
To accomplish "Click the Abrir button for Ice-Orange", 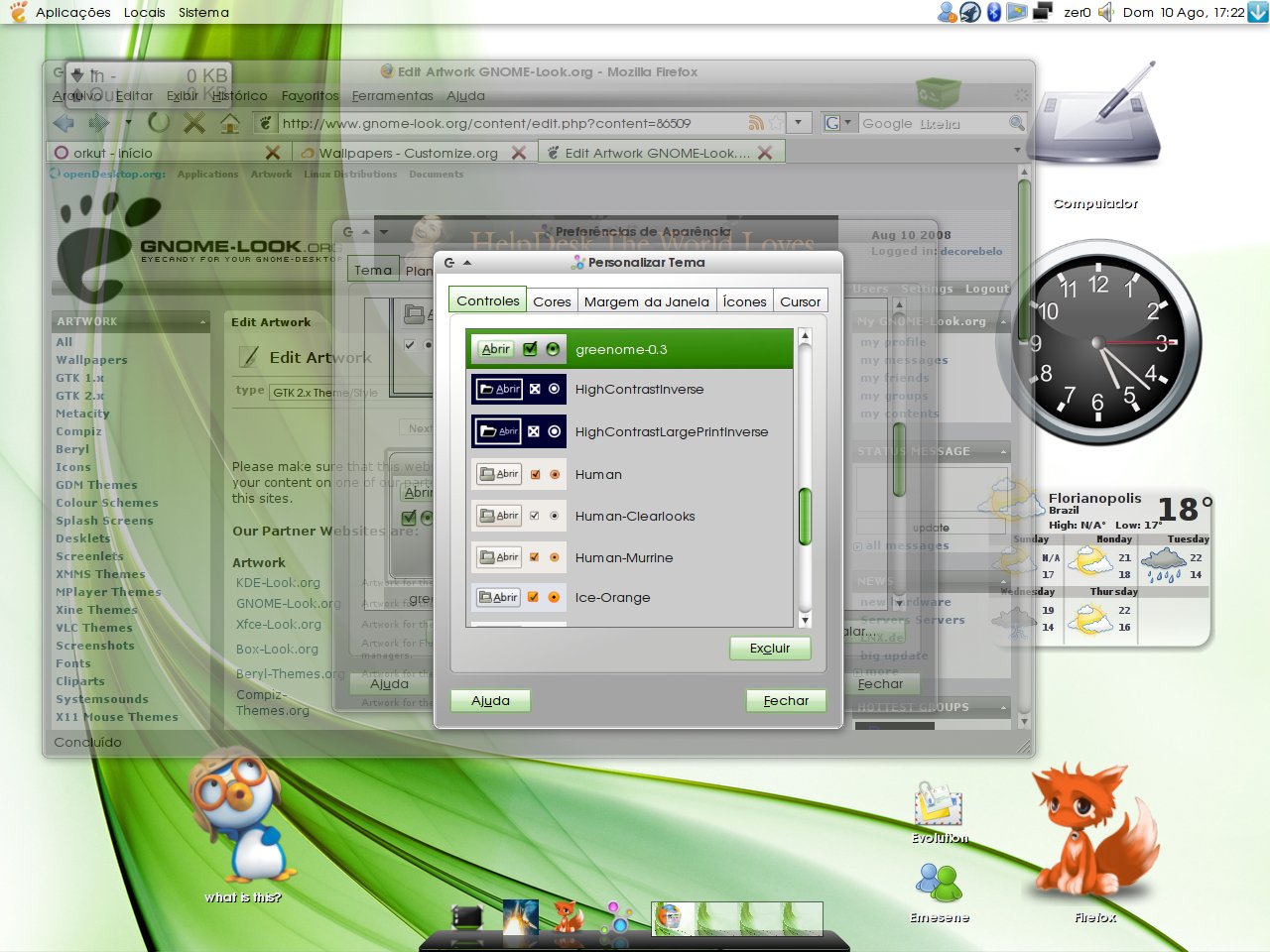I will click(498, 597).
